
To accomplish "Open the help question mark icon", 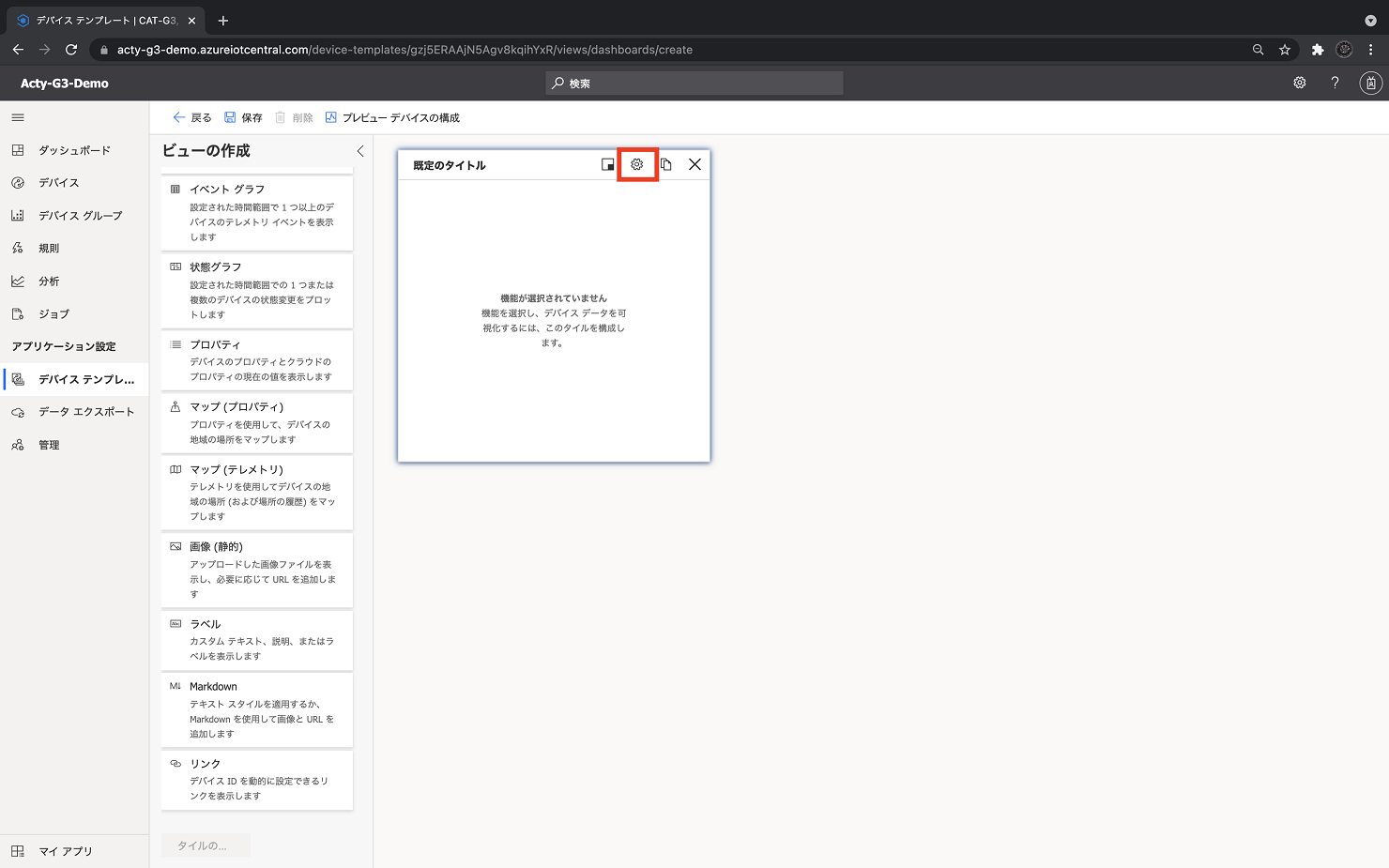I will [1335, 83].
